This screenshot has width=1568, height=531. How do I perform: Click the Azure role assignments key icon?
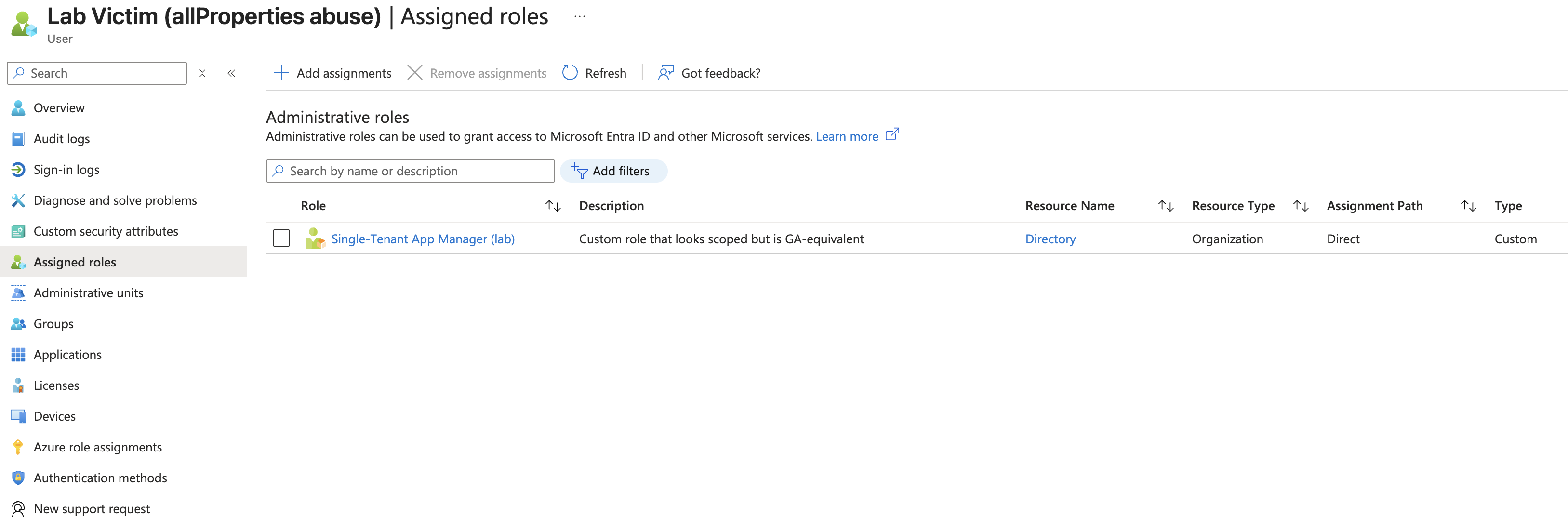pyautogui.click(x=18, y=447)
